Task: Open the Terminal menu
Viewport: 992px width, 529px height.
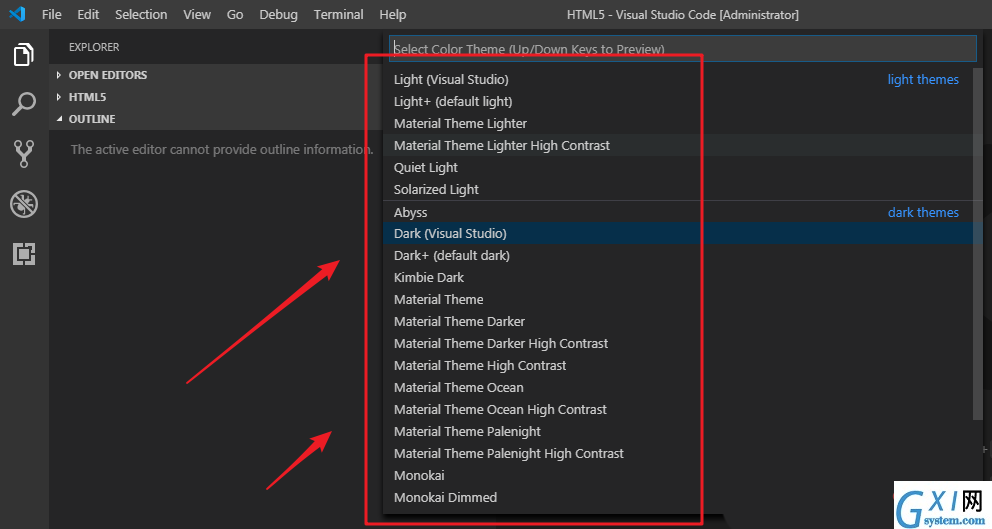Action: pos(338,15)
